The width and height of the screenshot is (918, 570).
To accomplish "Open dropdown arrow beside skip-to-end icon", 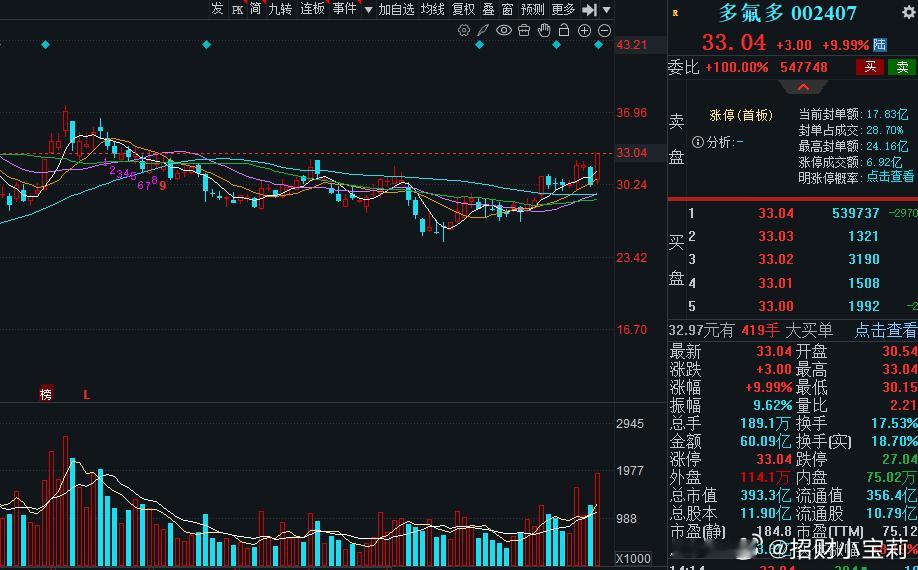I will pos(607,10).
